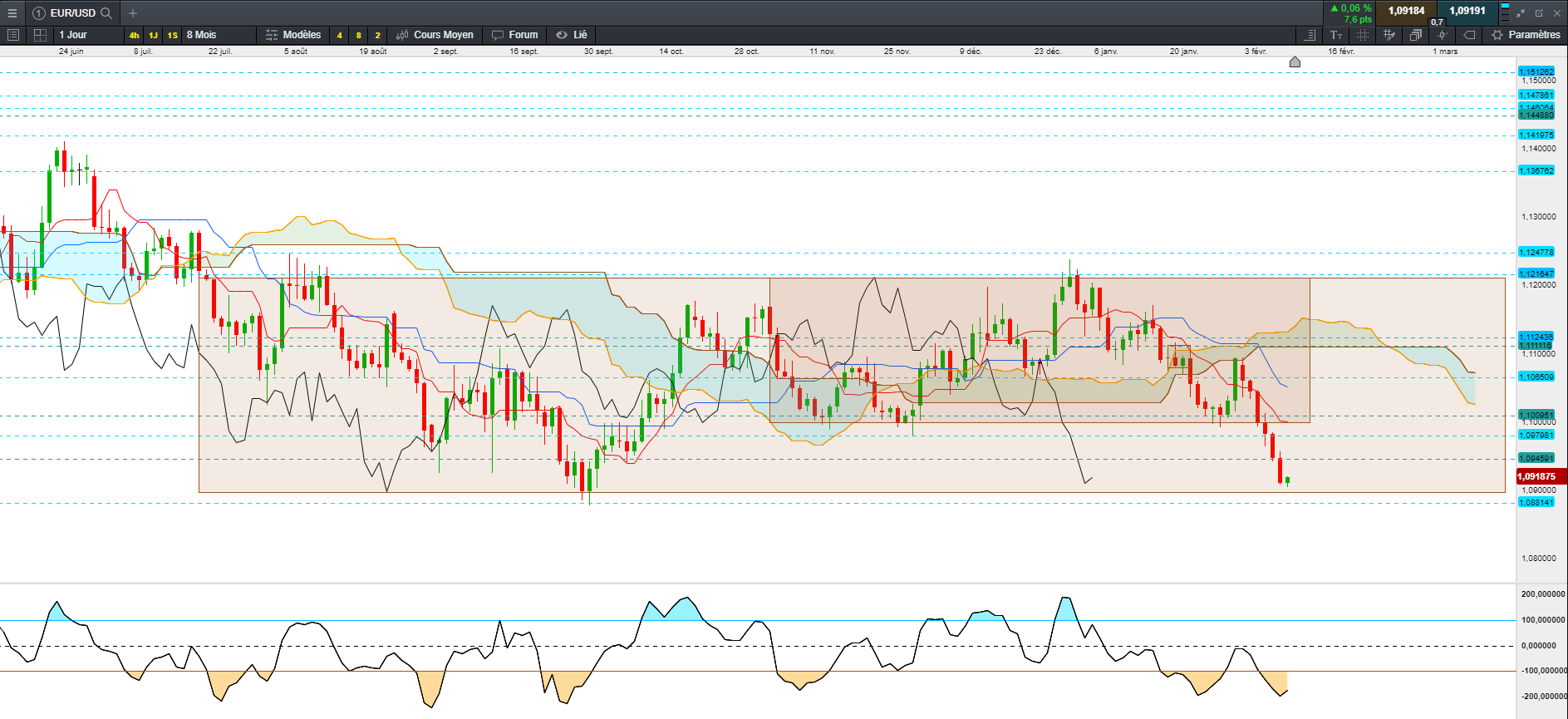
Task: Load template shortcut 8
Action: pyautogui.click(x=358, y=35)
